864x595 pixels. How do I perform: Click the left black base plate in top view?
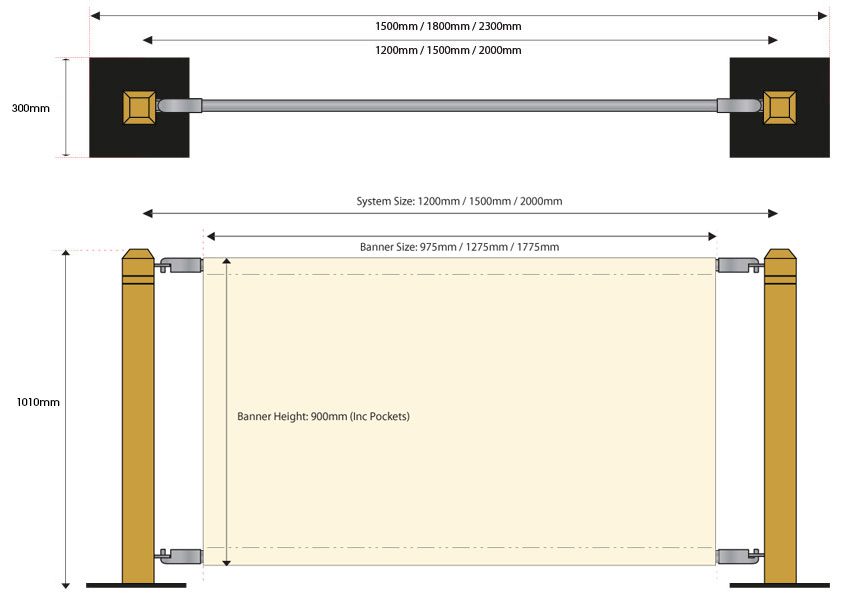[x=108, y=135]
